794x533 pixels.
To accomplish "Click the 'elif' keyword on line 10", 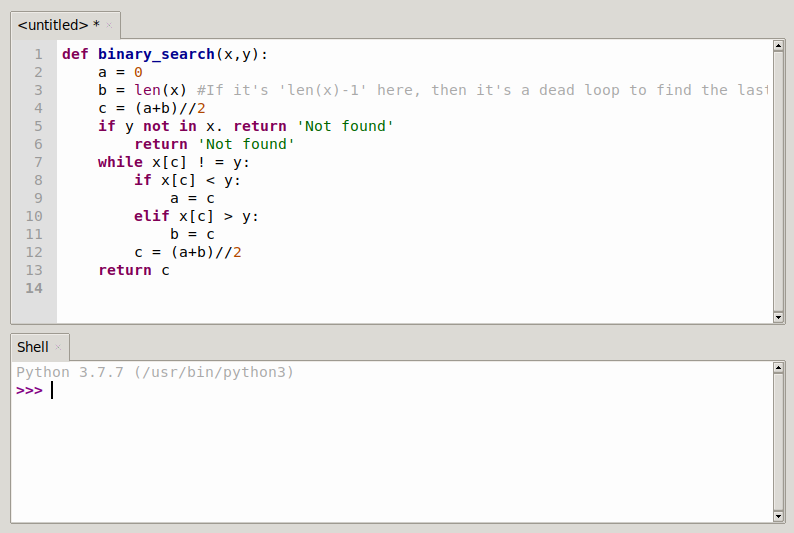I will coord(151,217).
